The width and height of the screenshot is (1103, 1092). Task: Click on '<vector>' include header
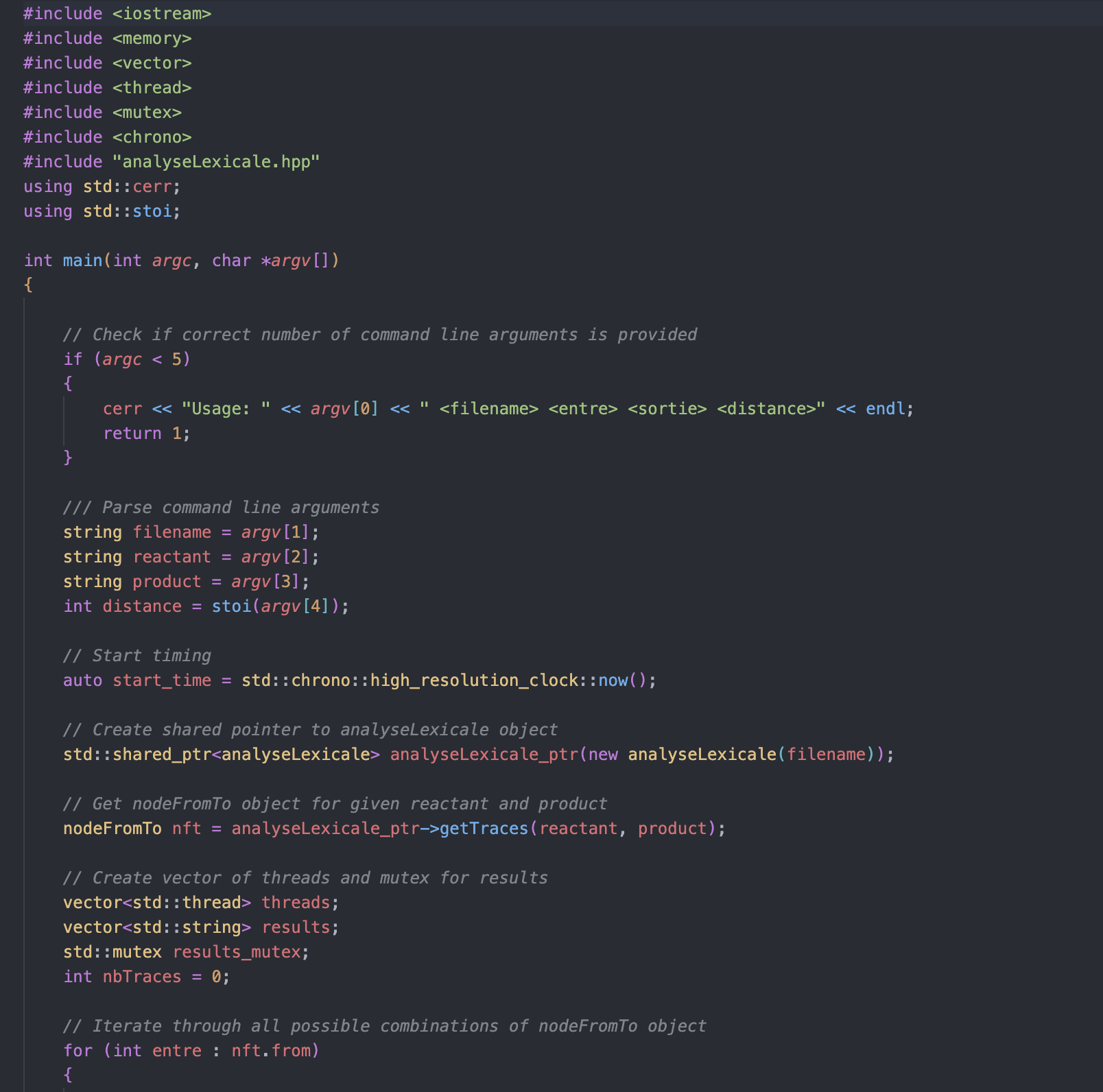(152, 63)
